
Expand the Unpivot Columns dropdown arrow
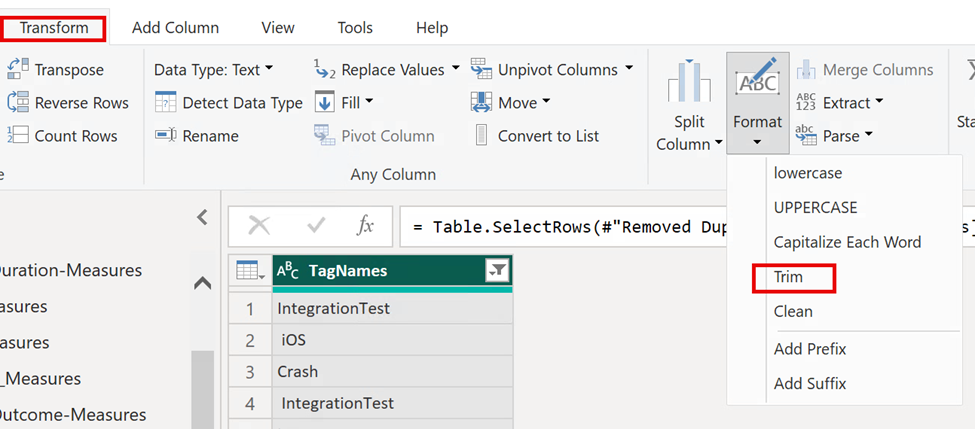[629, 68]
